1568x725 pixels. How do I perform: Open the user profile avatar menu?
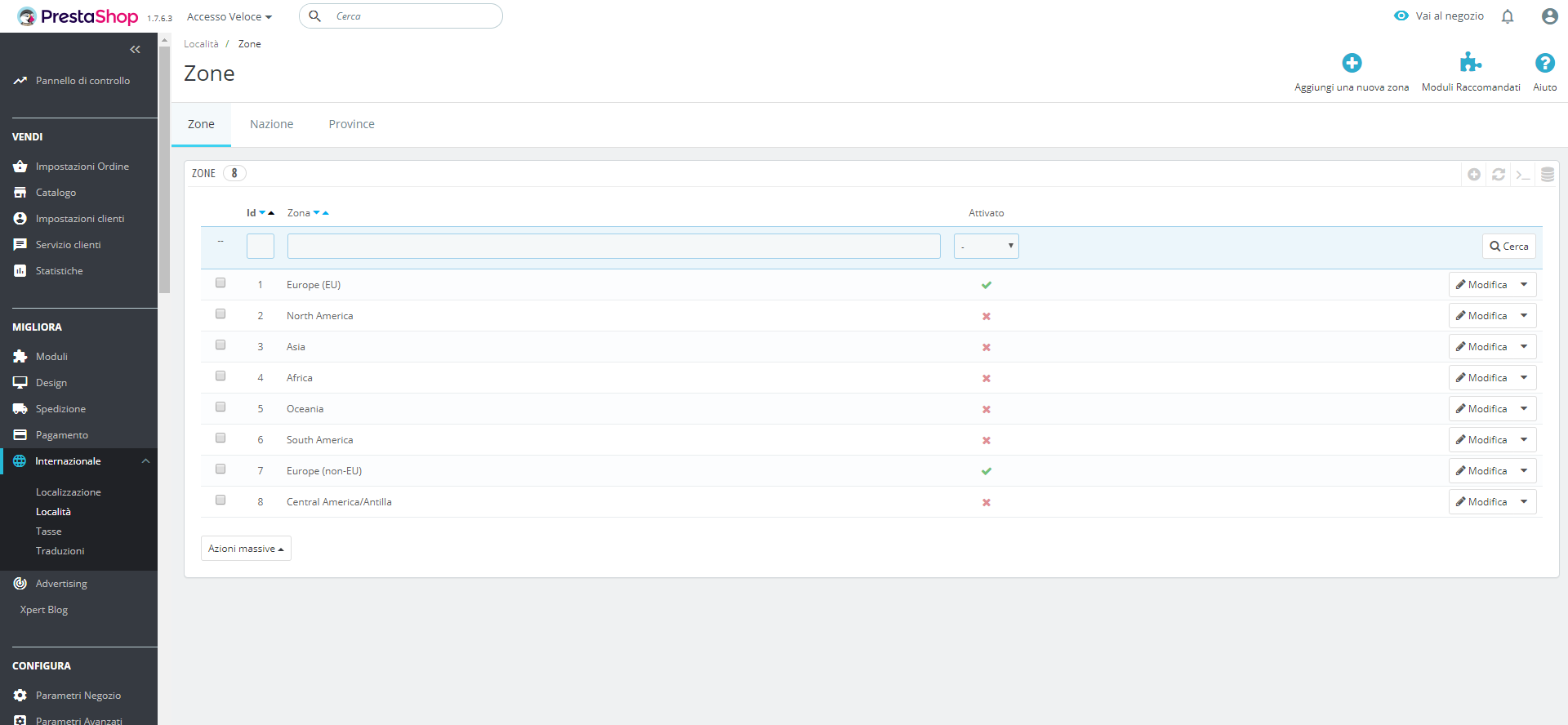coord(1549,16)
